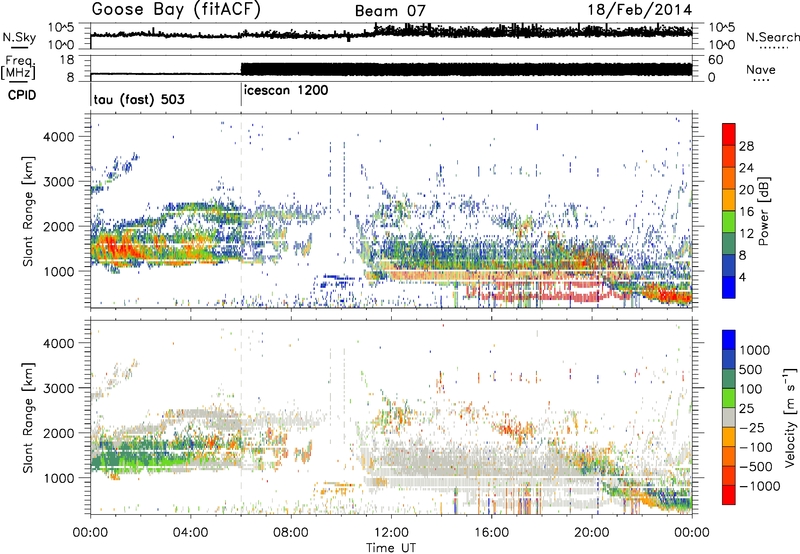Click the tau (fast) start marker line

pyautogui.click(x=91, y=95)
